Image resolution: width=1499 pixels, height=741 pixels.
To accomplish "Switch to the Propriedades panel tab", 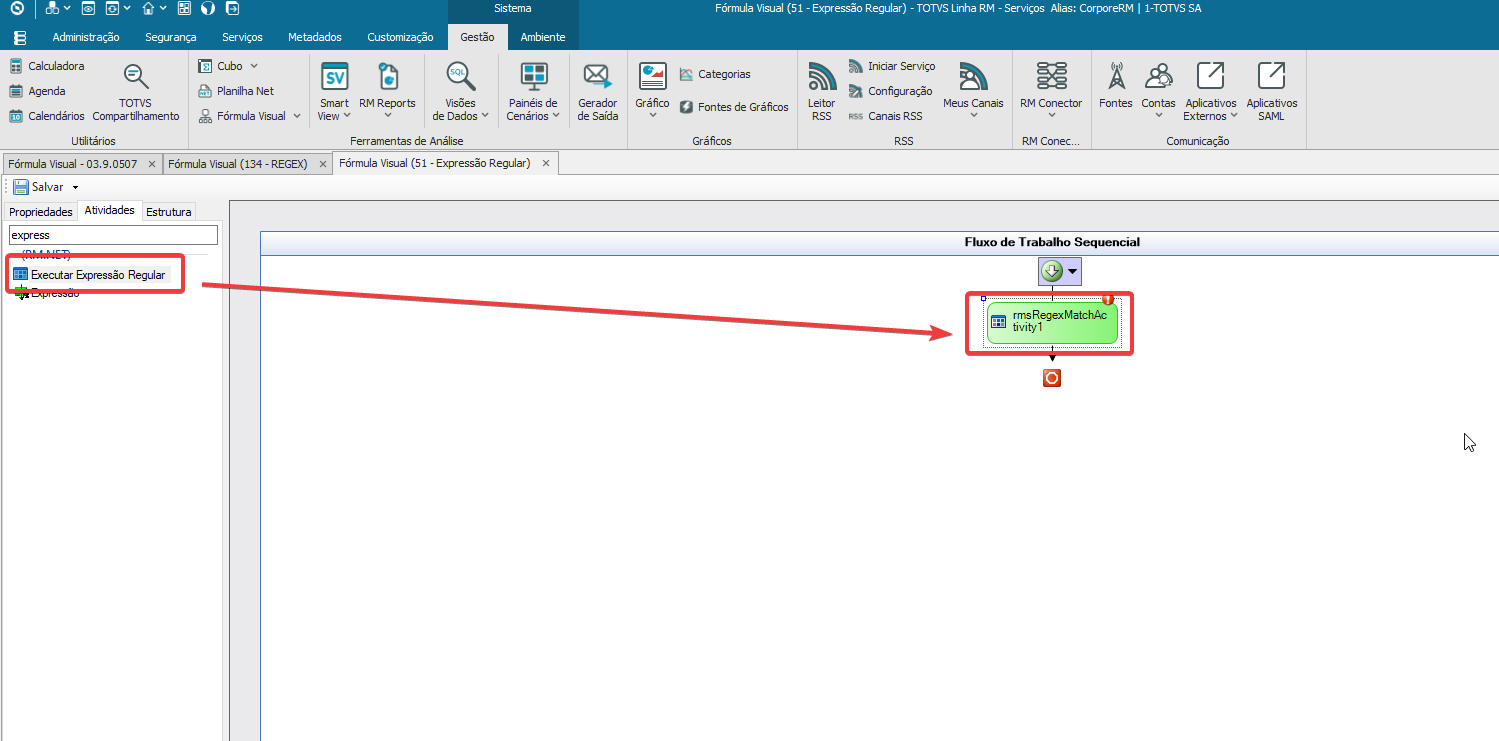I will click(41, 212).
